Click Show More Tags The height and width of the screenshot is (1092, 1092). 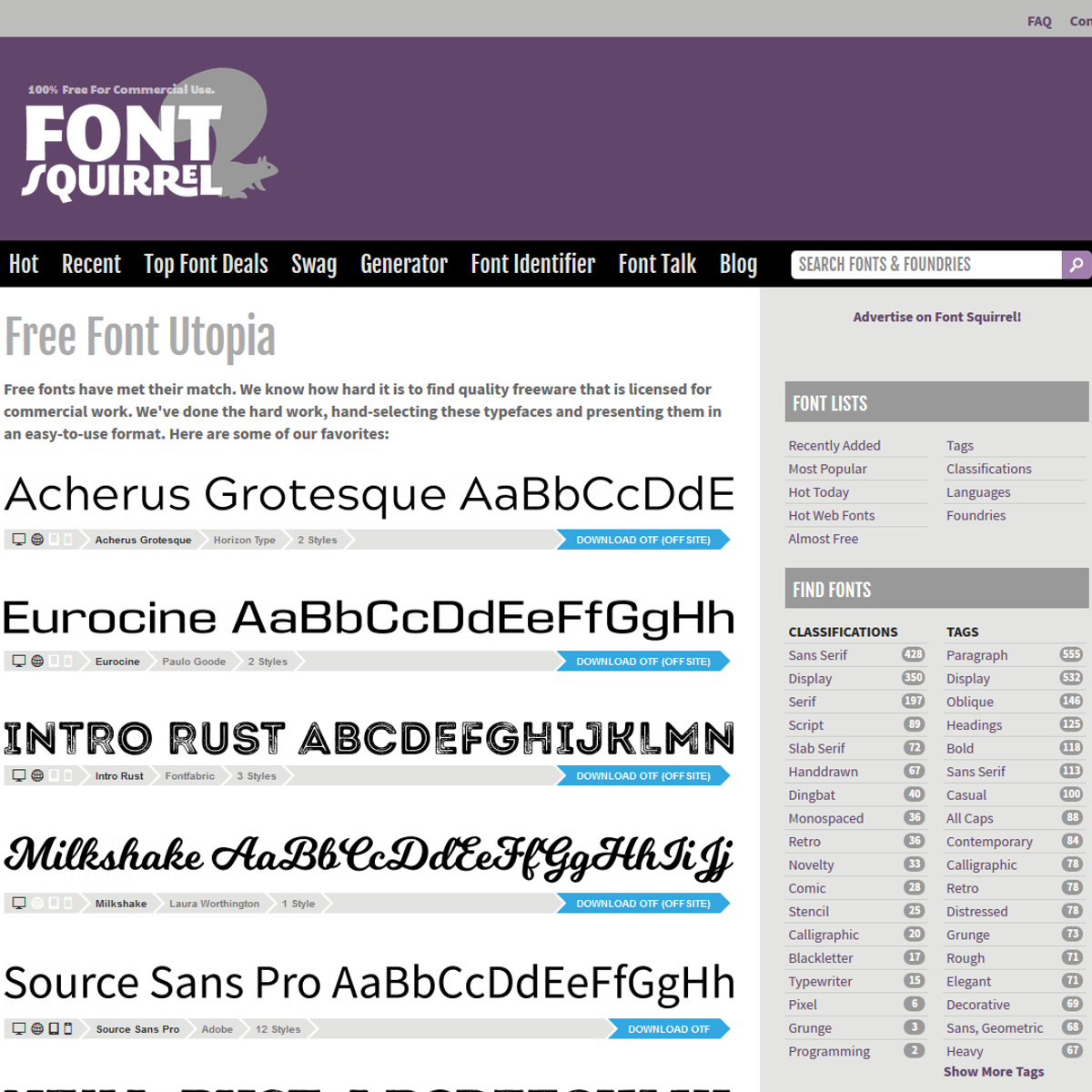[x=994, y=1072]
